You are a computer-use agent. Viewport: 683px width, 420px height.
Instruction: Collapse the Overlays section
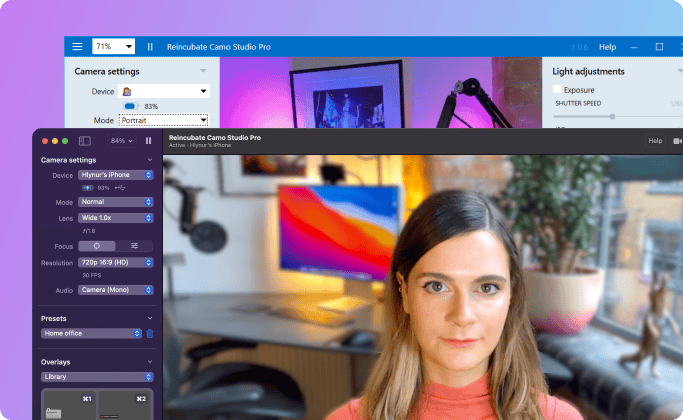pos(150,362)
